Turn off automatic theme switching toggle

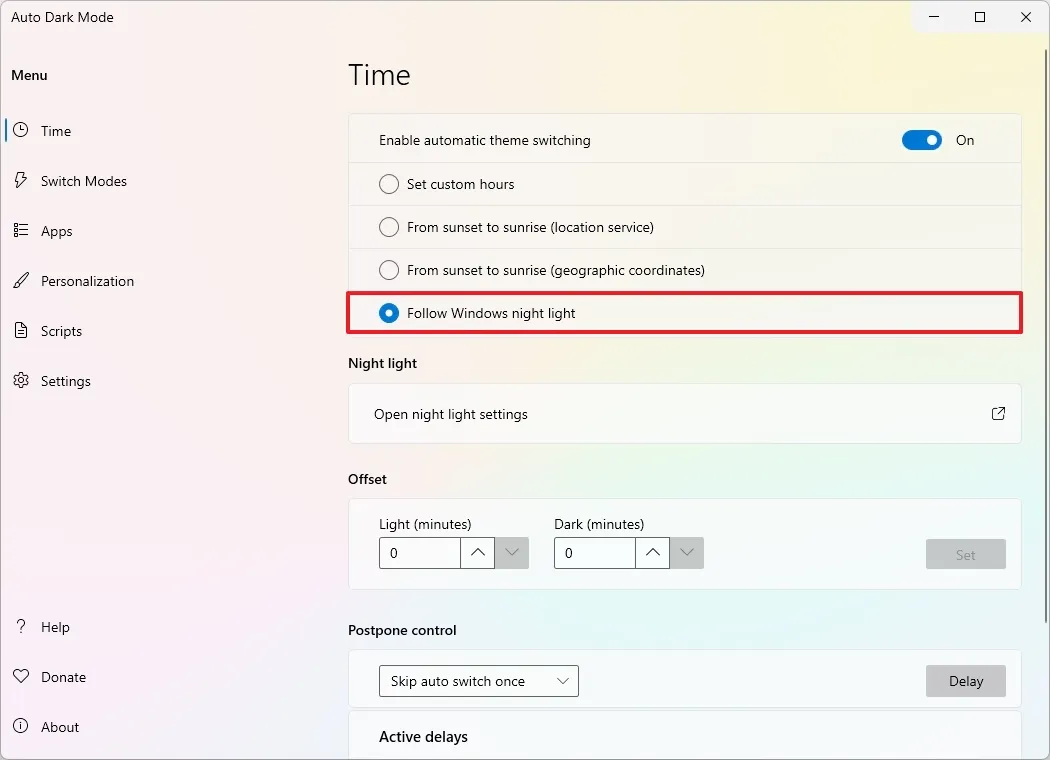[x=921, y=140]
